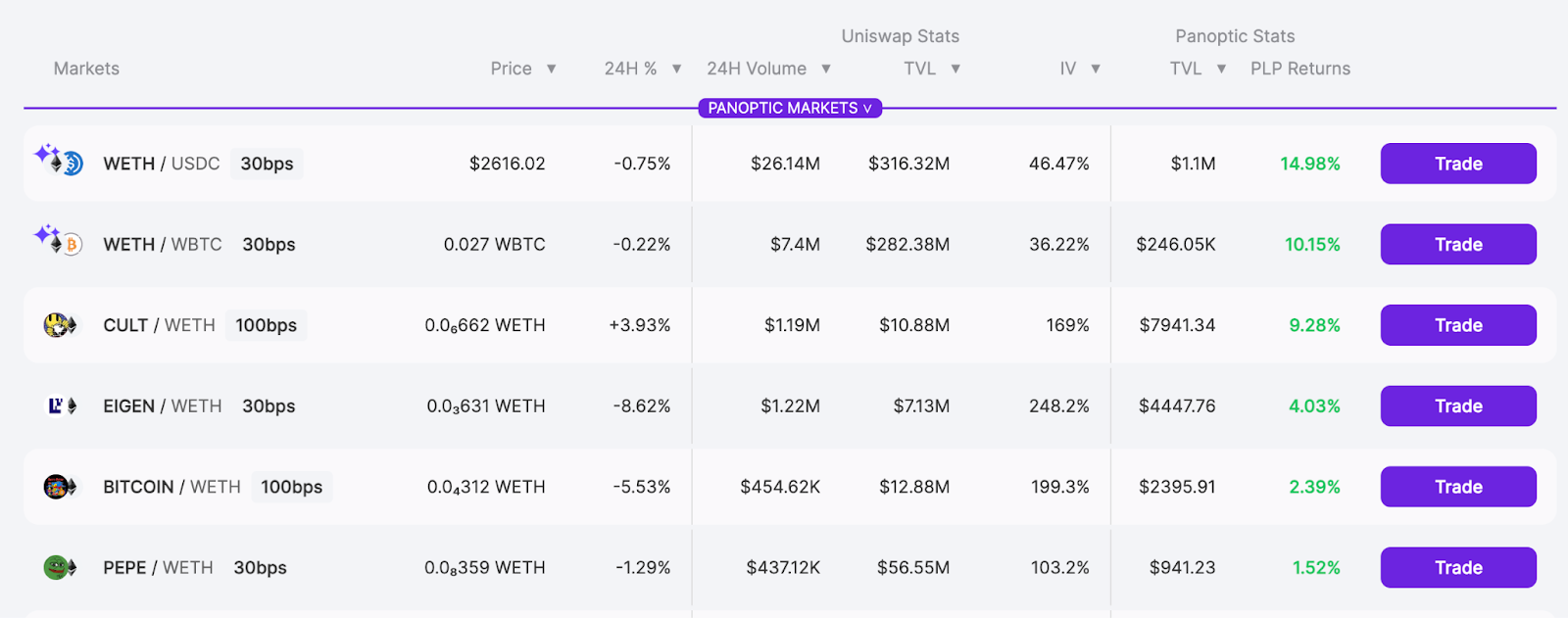Viewport: 1568px width, 618px height.
Task: Click the WETH/USDC token pair icon
Action: (60, 161)
